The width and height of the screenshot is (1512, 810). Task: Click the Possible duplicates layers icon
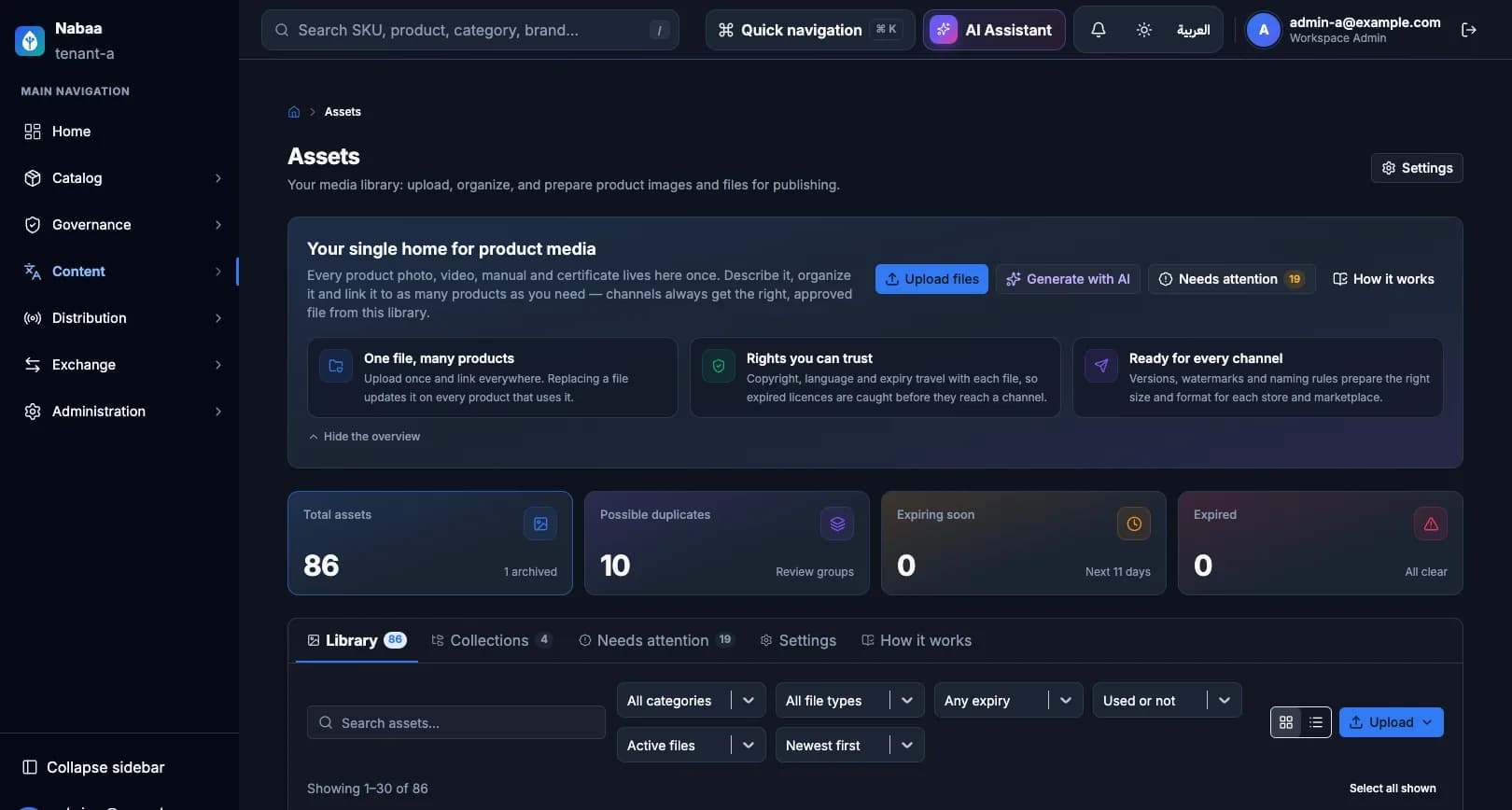(837, 524)
